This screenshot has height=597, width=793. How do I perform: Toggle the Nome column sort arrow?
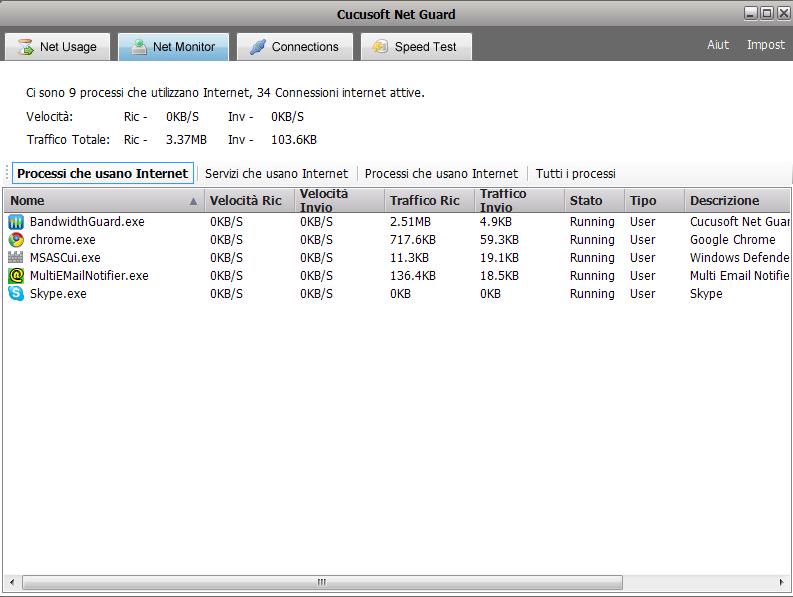coord(193,201)
